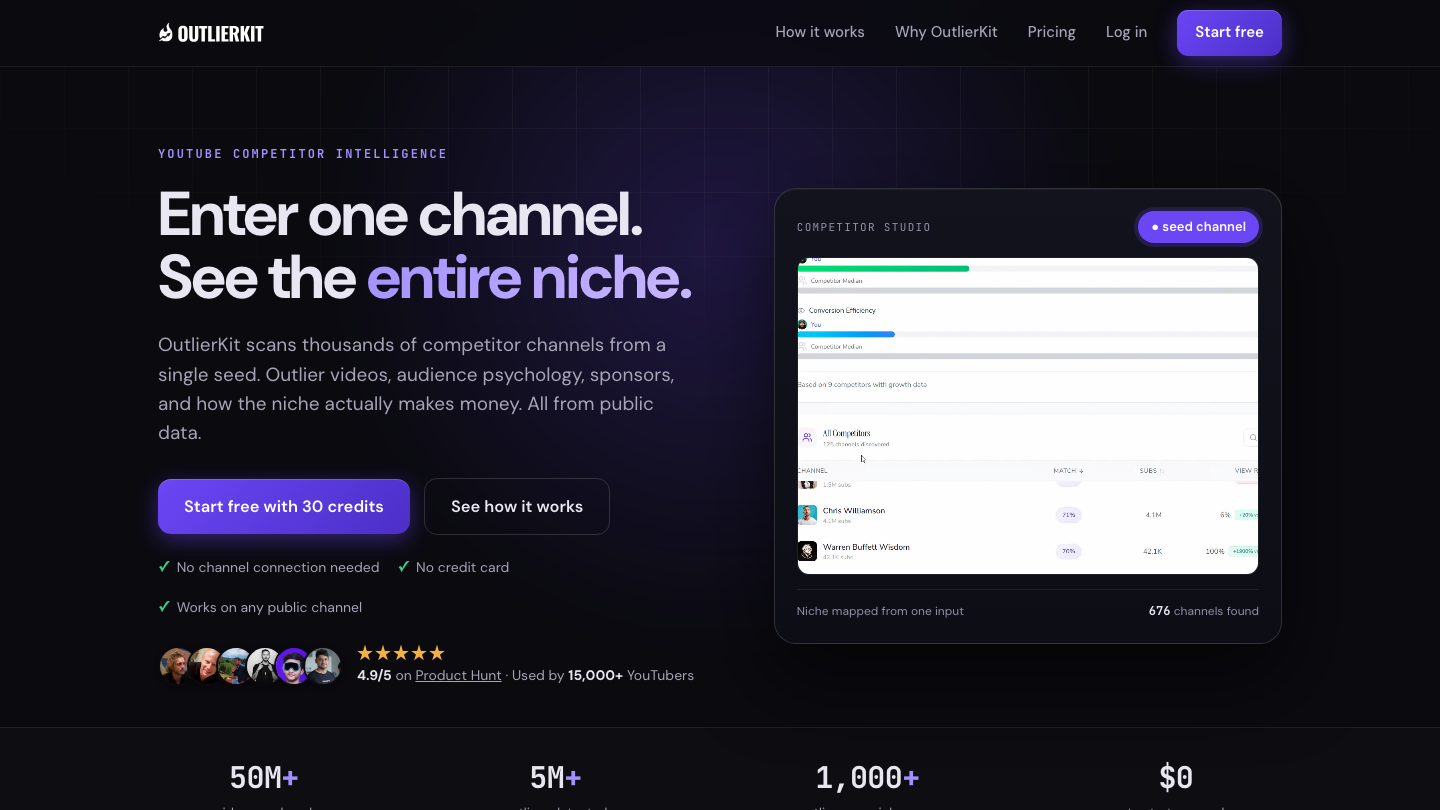
Task: Click the bald man user avatar
Action: (206, 666)
